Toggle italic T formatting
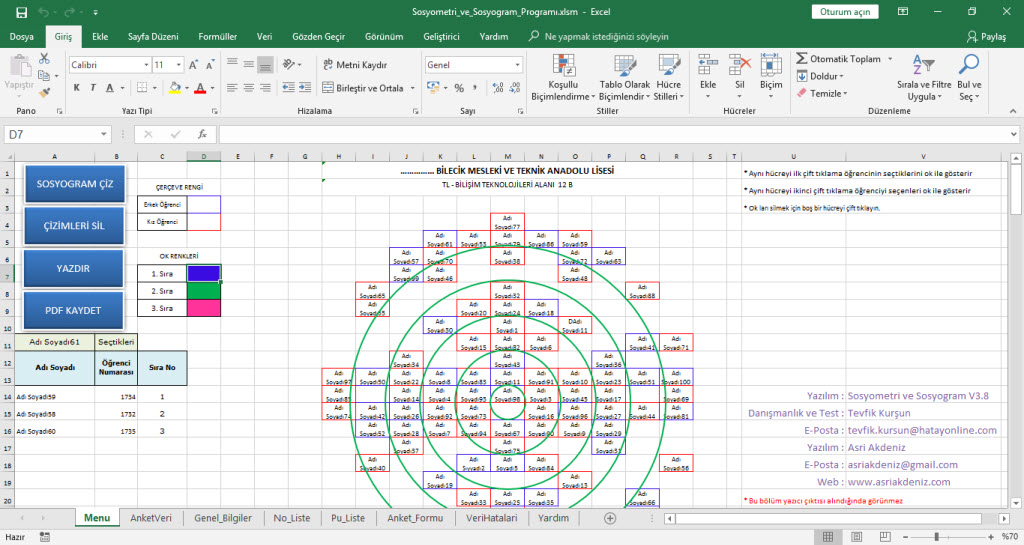1024x545 pixels. click(93, 87)
